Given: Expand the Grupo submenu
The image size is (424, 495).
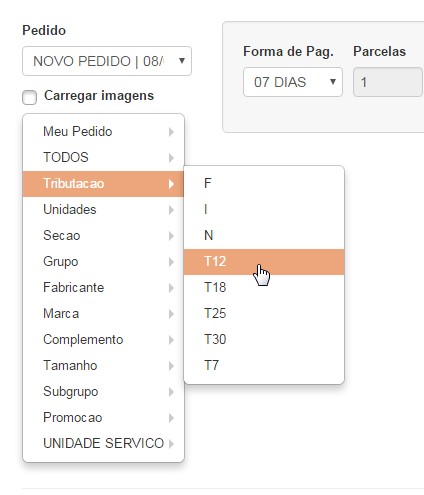Looking at the screenshot, I should pyautogui.click(x=103, y=262).
